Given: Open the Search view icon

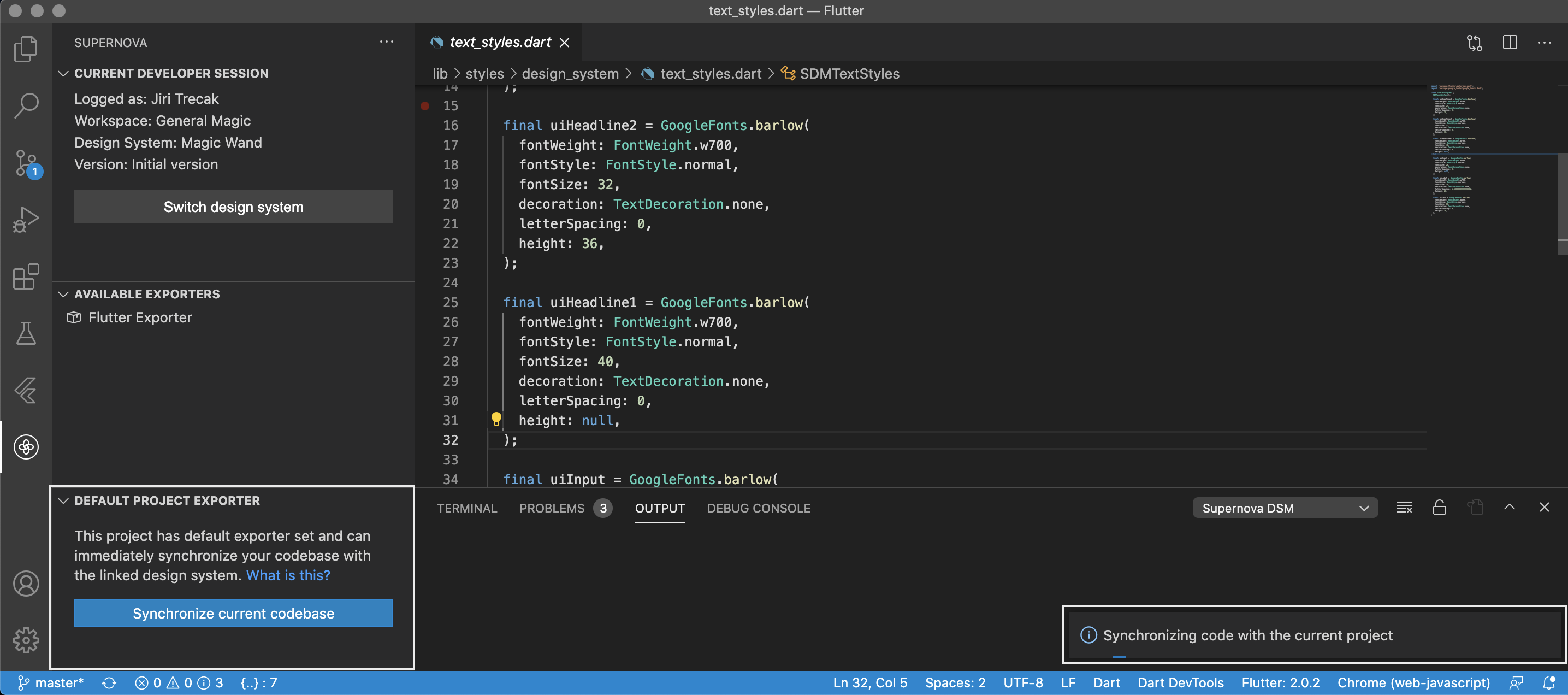Looking at the screenshot, I should pyautogui.click(x=26, y=105).
